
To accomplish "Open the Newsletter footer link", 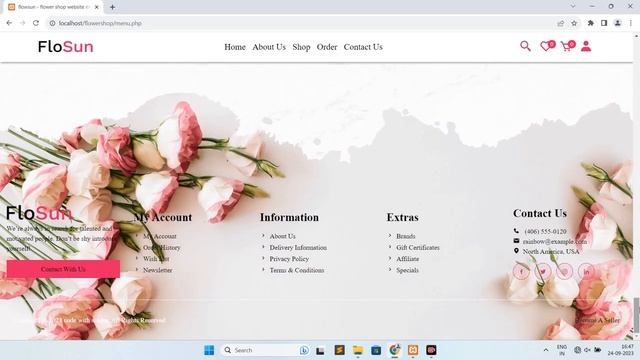I will pos(158,270).
